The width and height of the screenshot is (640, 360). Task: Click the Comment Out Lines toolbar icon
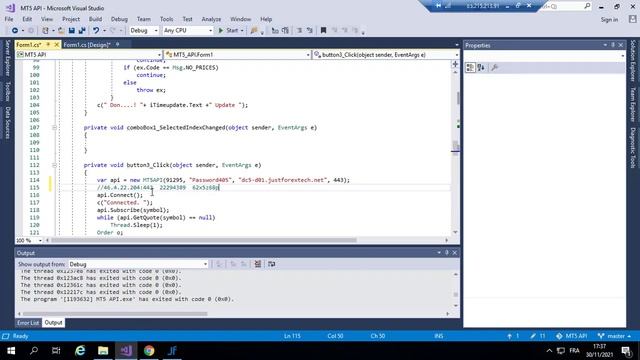coord(275,31)
